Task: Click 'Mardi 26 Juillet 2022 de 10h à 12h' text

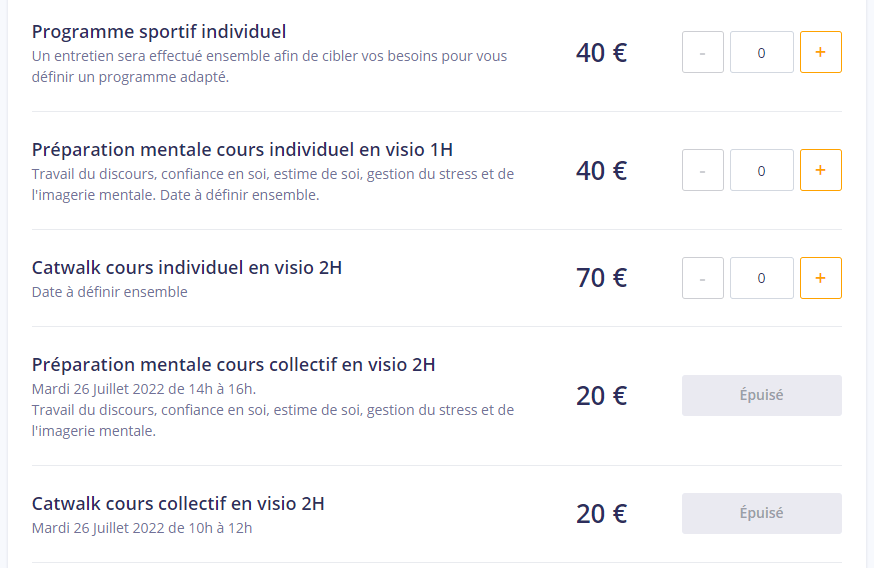Action: point(142,527)
